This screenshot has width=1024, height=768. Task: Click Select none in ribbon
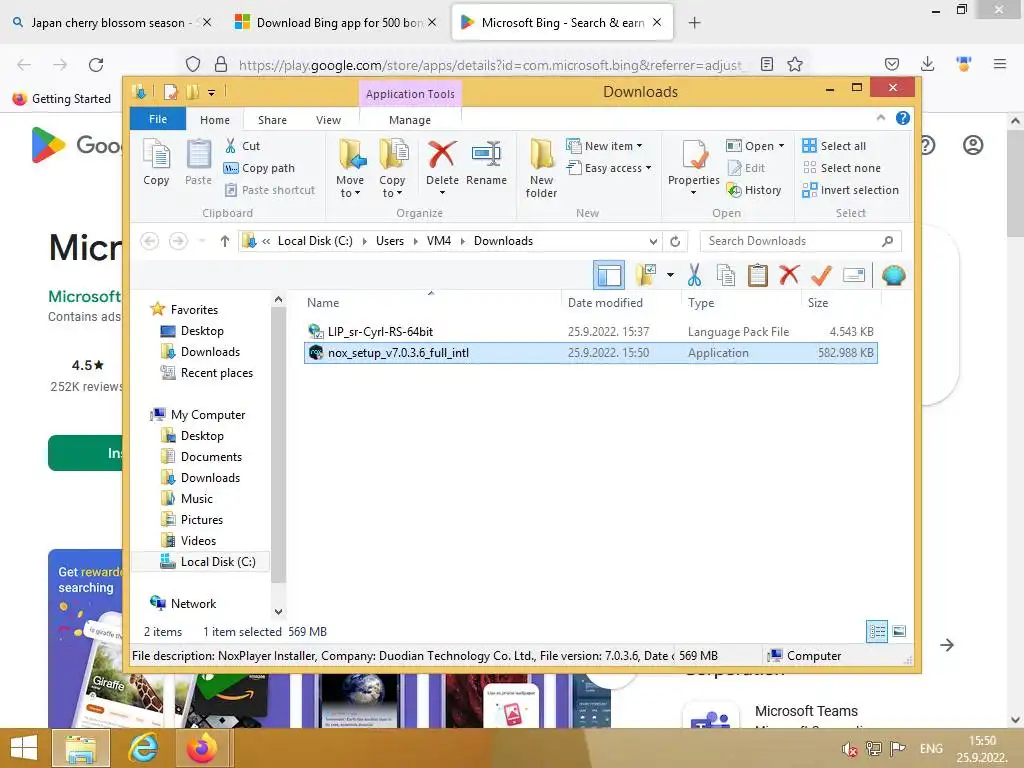(842, 168)
